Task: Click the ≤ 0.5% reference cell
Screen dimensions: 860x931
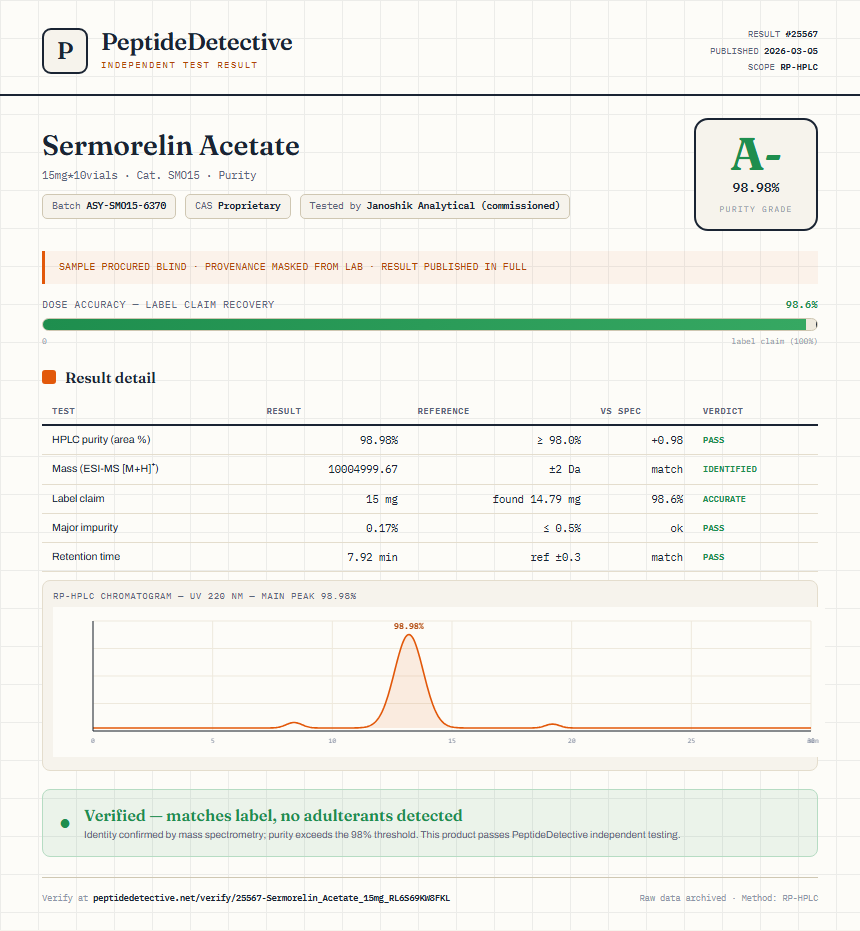Action: 562,528
